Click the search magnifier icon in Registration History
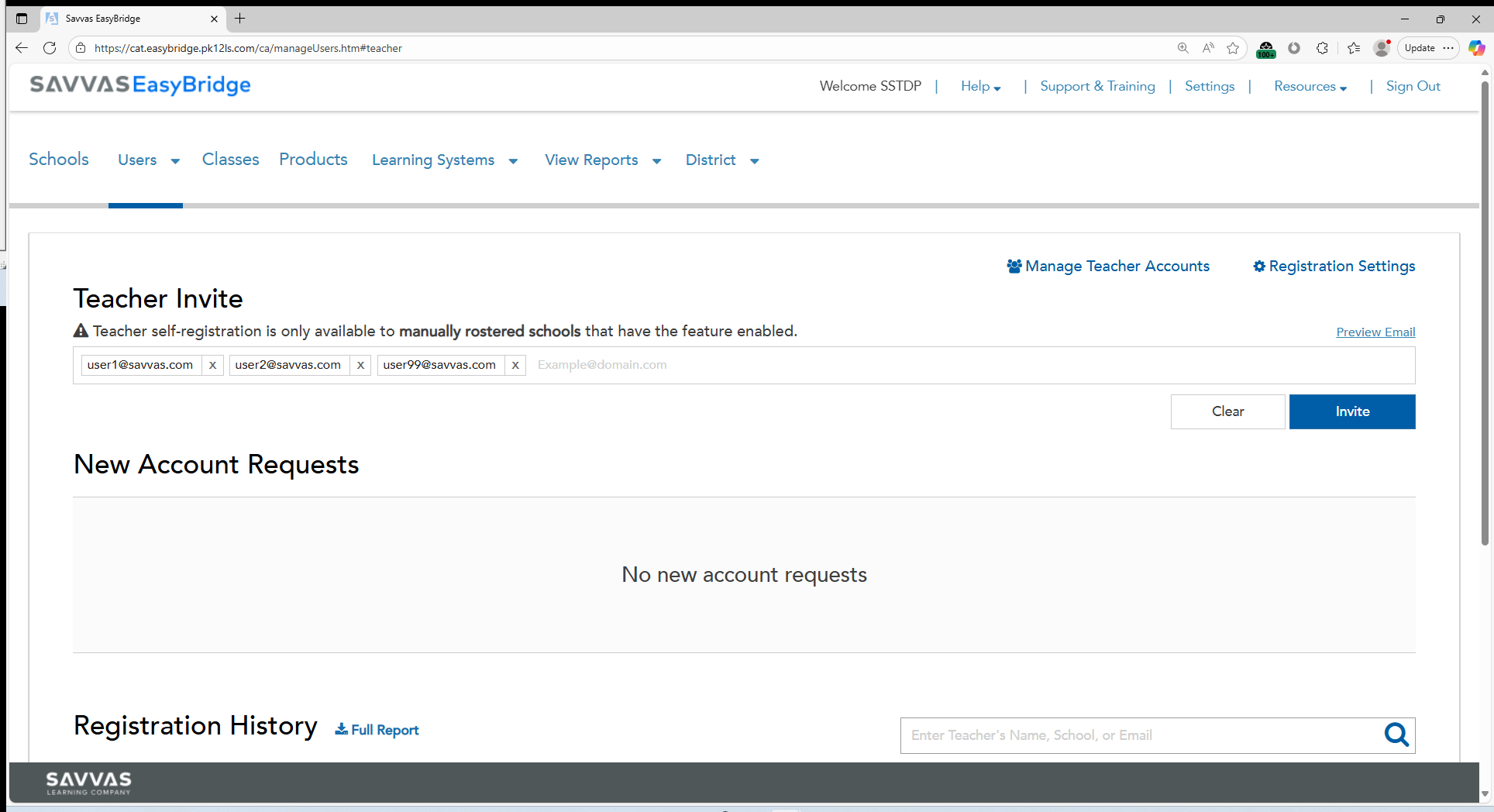This screenshot has width=1494, height=812. (1396, 735)
